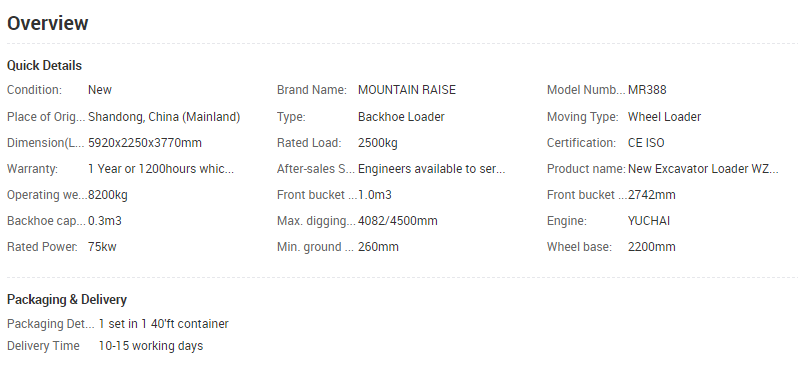
Task: Select the MR388 model value
Action: 647,90
